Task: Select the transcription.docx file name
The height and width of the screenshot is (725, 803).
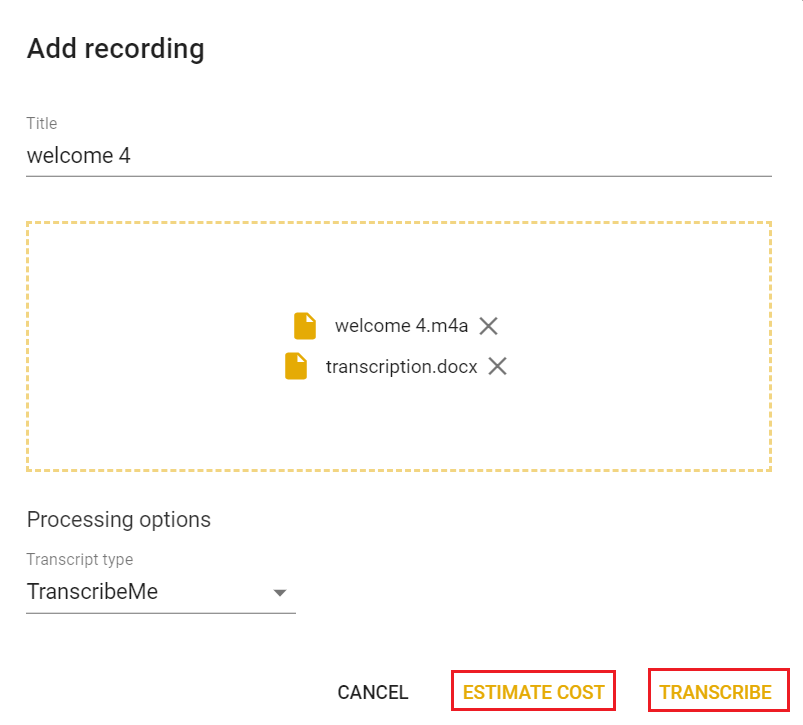Action: (x=401, y=366)
